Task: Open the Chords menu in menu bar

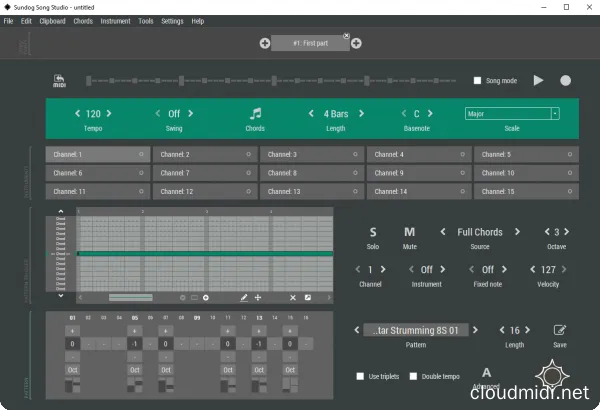Action: (x=83, y=21)
